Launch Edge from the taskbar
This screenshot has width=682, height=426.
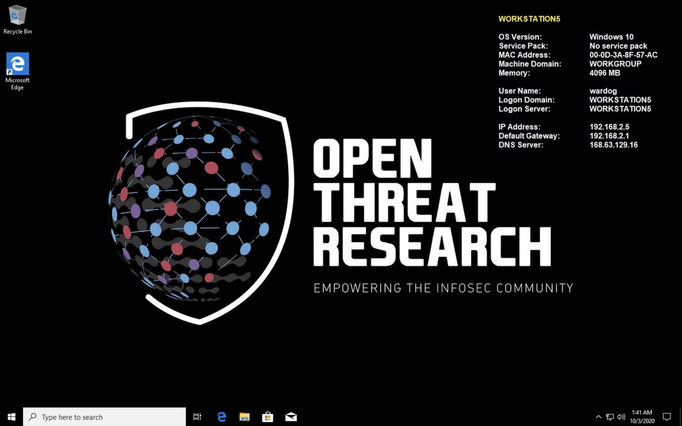coord(221,417)
